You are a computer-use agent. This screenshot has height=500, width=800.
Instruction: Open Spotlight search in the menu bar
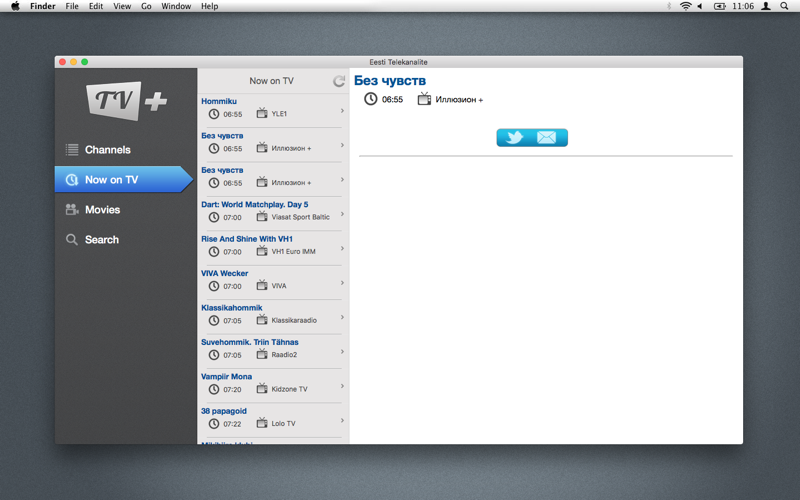[784, 6]
